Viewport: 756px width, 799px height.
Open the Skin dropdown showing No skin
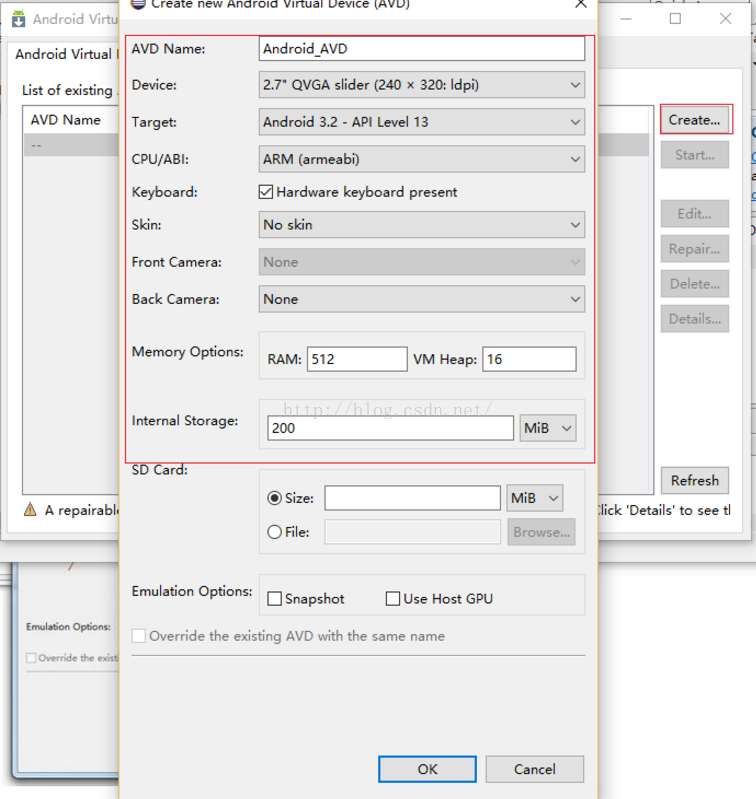point(421,225)
